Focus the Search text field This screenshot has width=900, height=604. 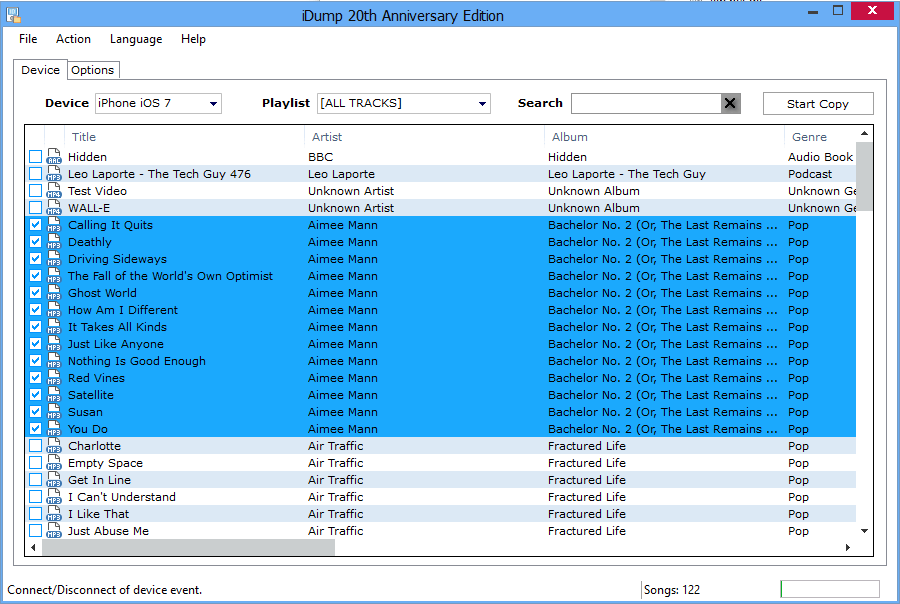point(645,103)
